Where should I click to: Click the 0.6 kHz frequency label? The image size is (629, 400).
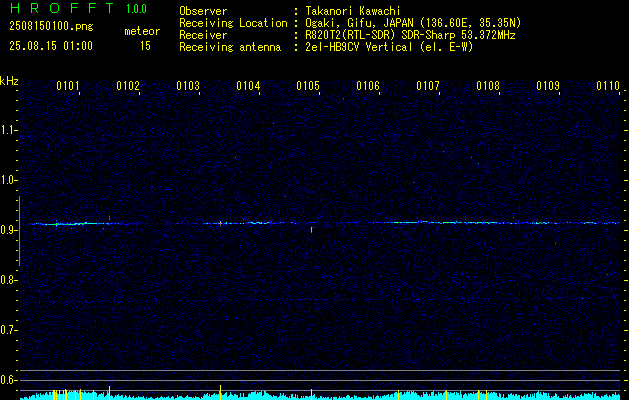coord(9,380)
